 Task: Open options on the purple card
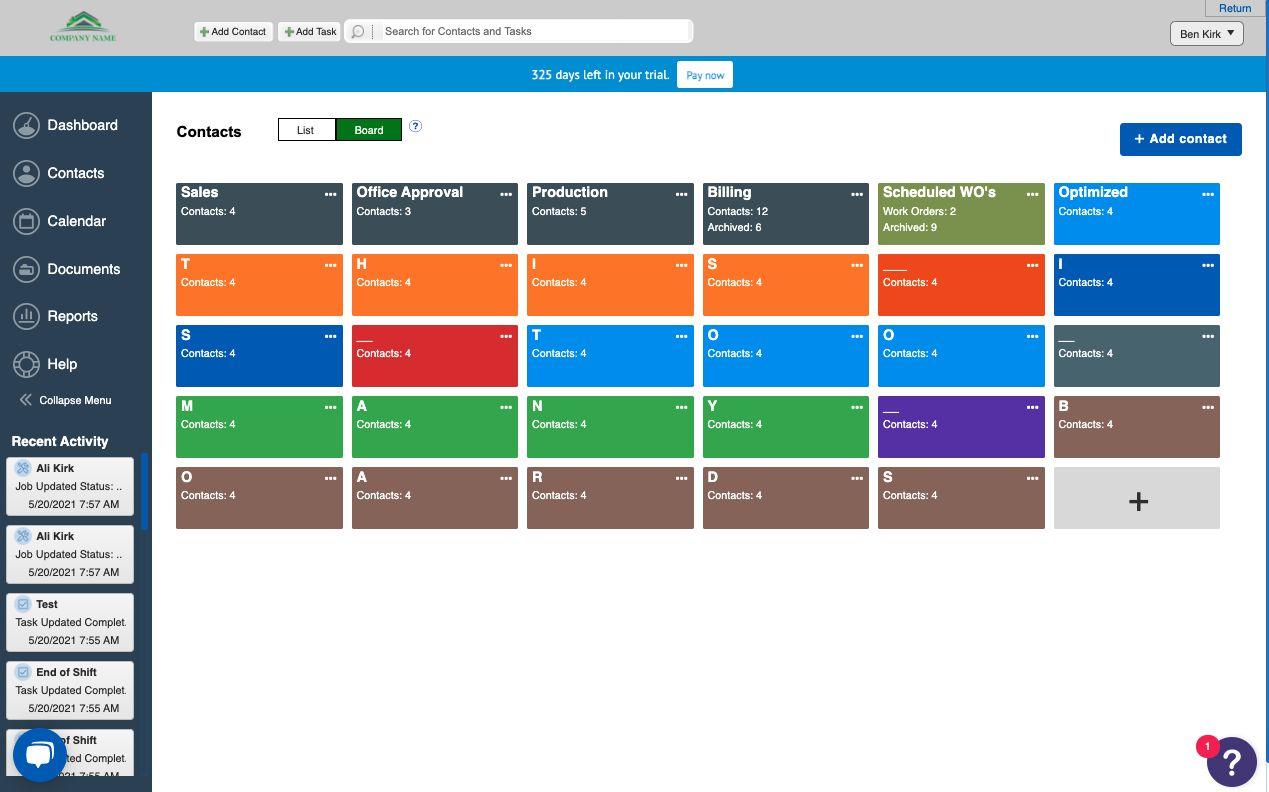[x=1032, y=407]
